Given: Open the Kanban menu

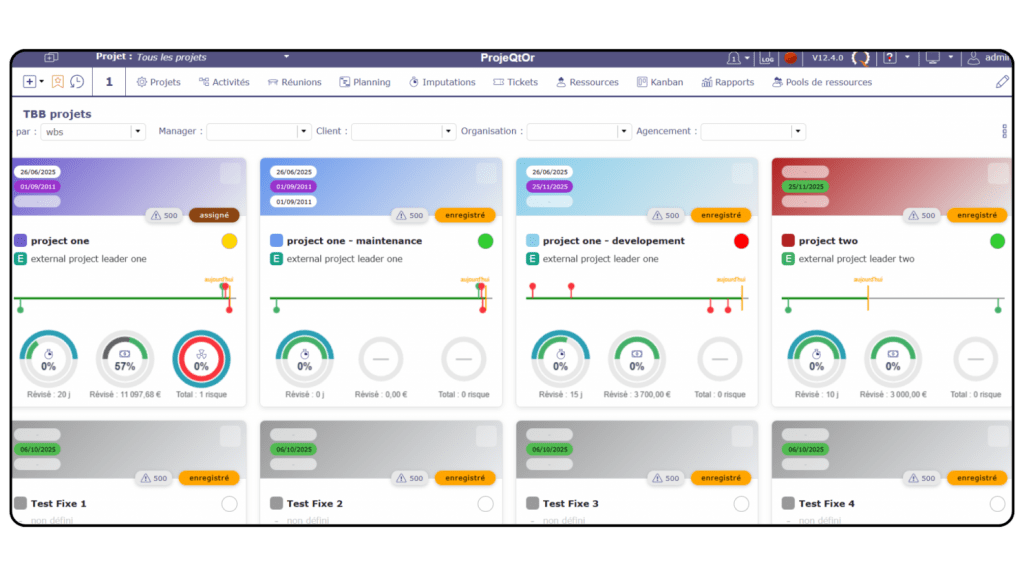Looking at the screenshot, I should pyautogui.click(x=659, y=82).
